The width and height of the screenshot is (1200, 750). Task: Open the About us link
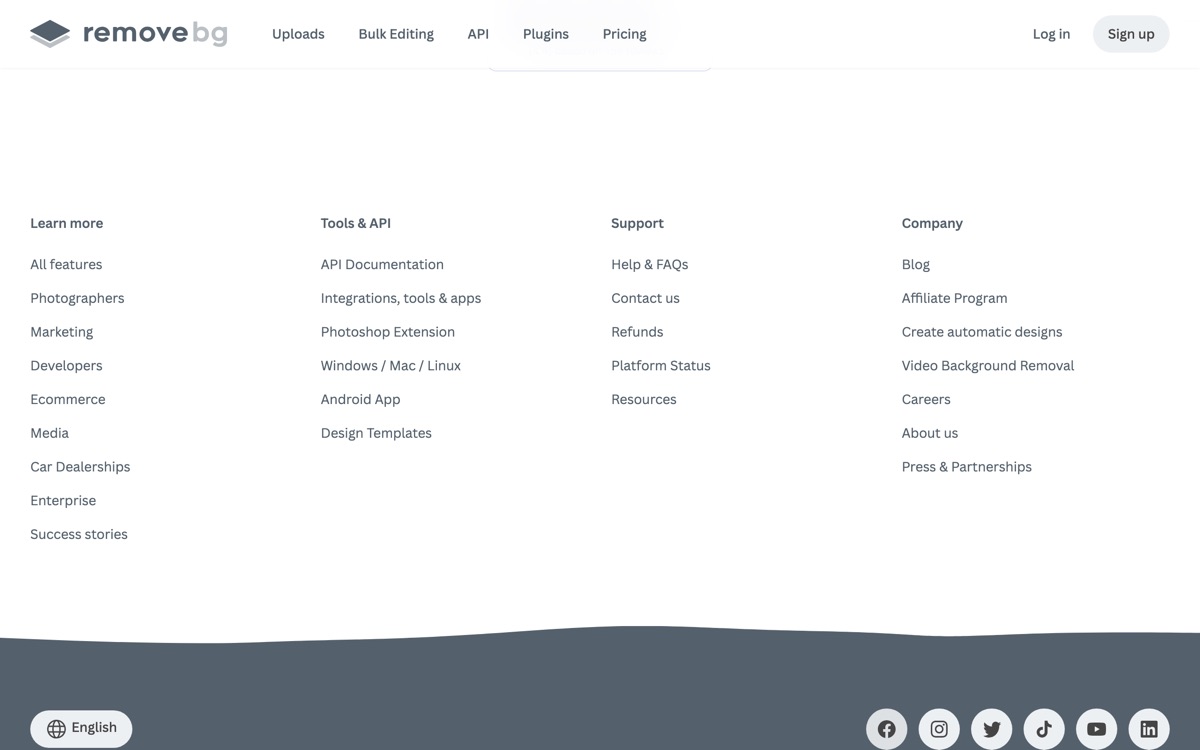930,433
